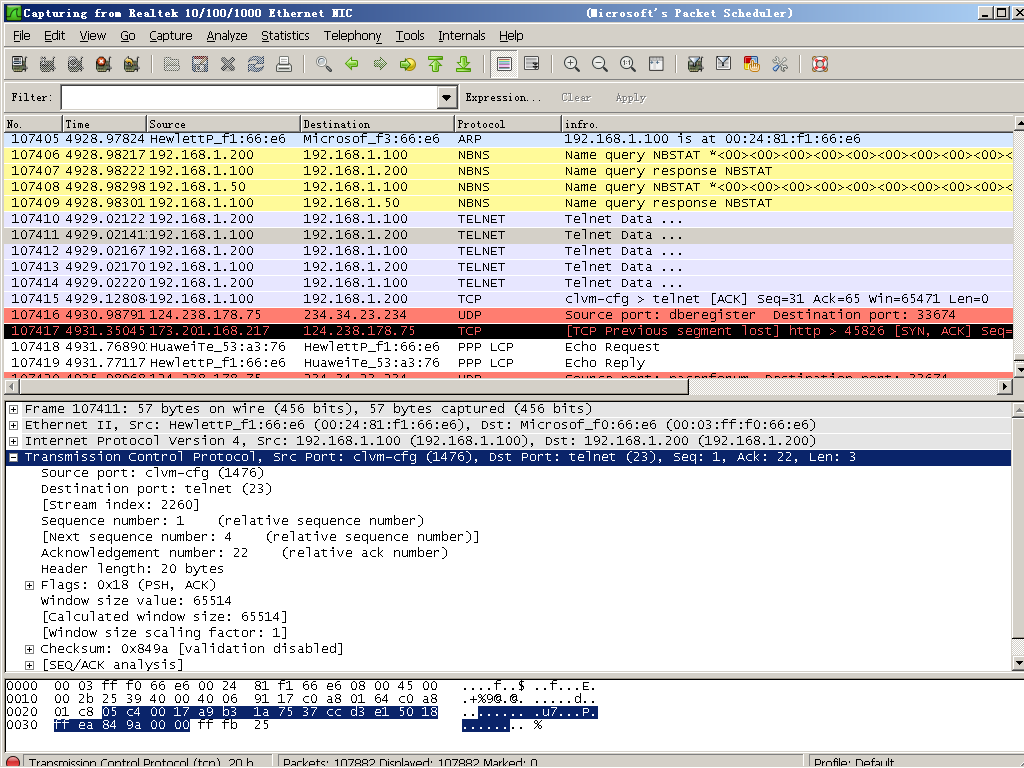Screen dimensions: 1024x768
Task: Start a new live capture
Action: pyautogui.click(x=75, y=64)
